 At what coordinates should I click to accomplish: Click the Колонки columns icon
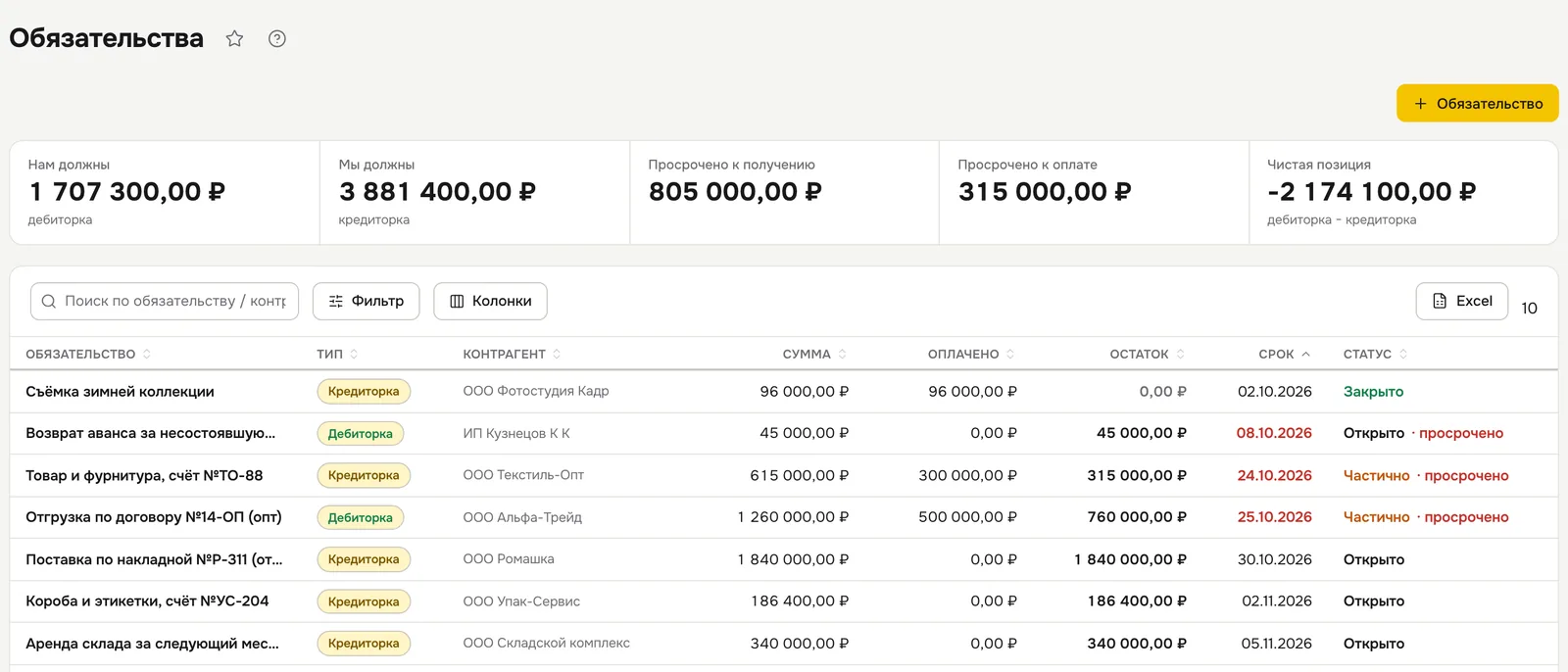pyautogui.click(x=457, y=302)
